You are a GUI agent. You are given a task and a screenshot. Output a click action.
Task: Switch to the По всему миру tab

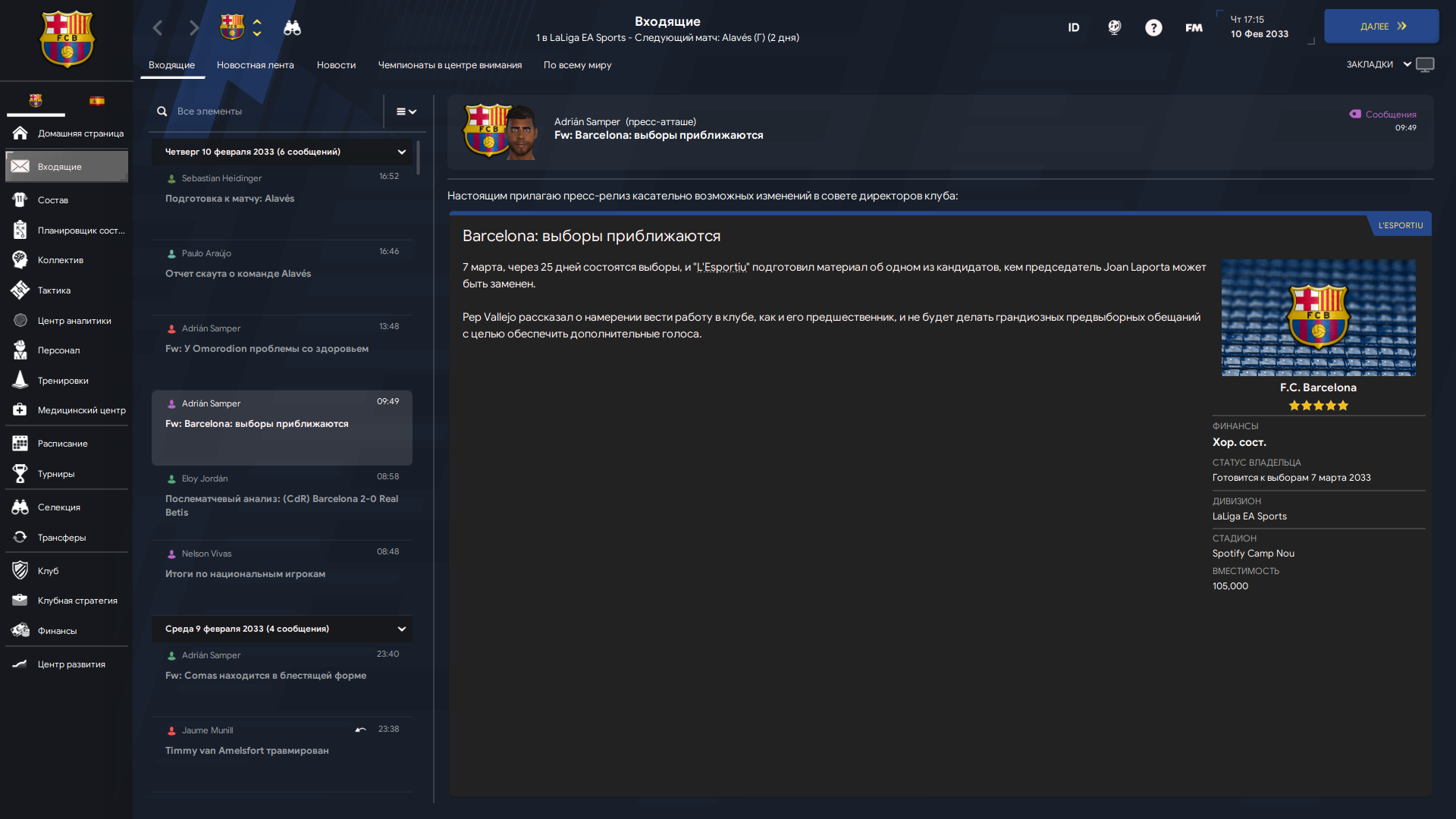click(577, 65)
